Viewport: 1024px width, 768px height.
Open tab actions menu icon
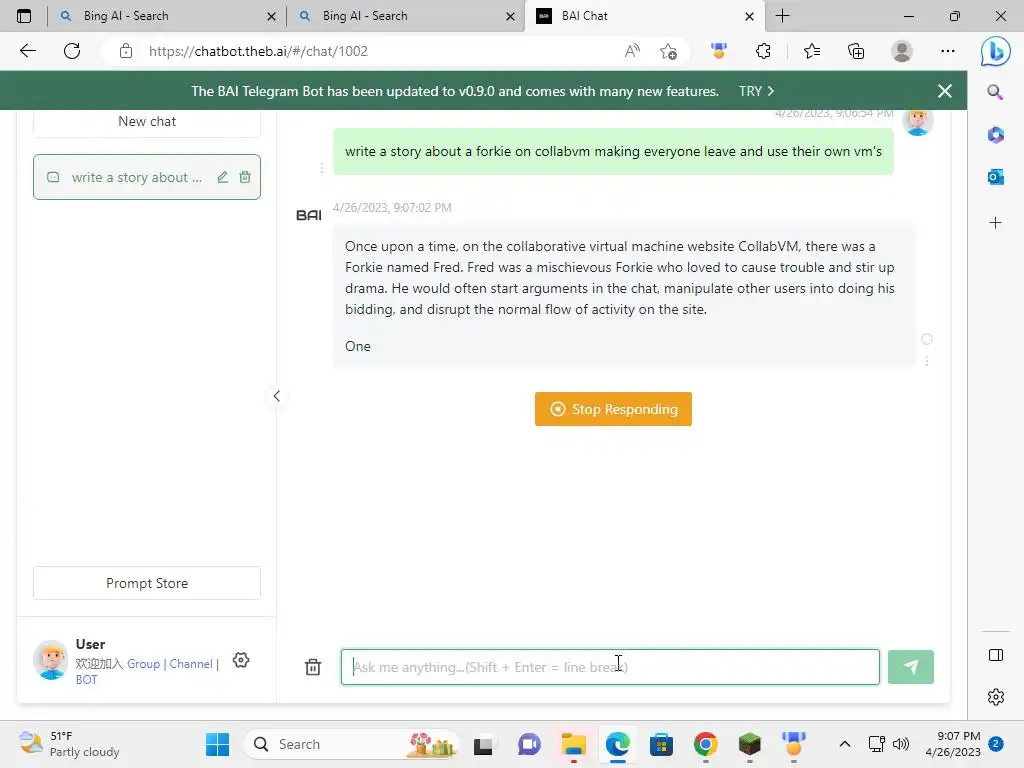pyautogui.click(x=24, y=16)
